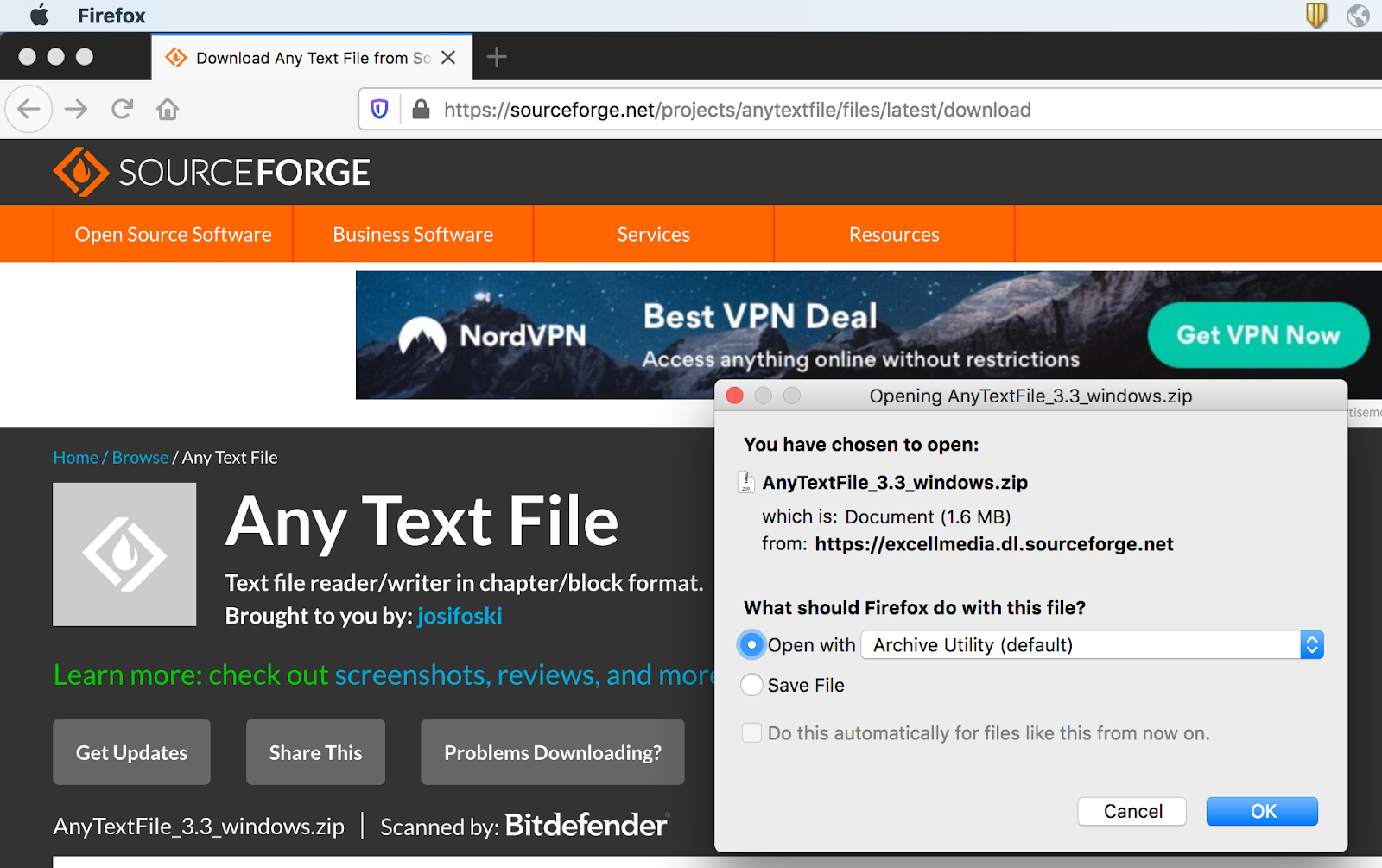Open the Business Software navigation menu
Screen dimensions: 1382x868
point(413,234)
